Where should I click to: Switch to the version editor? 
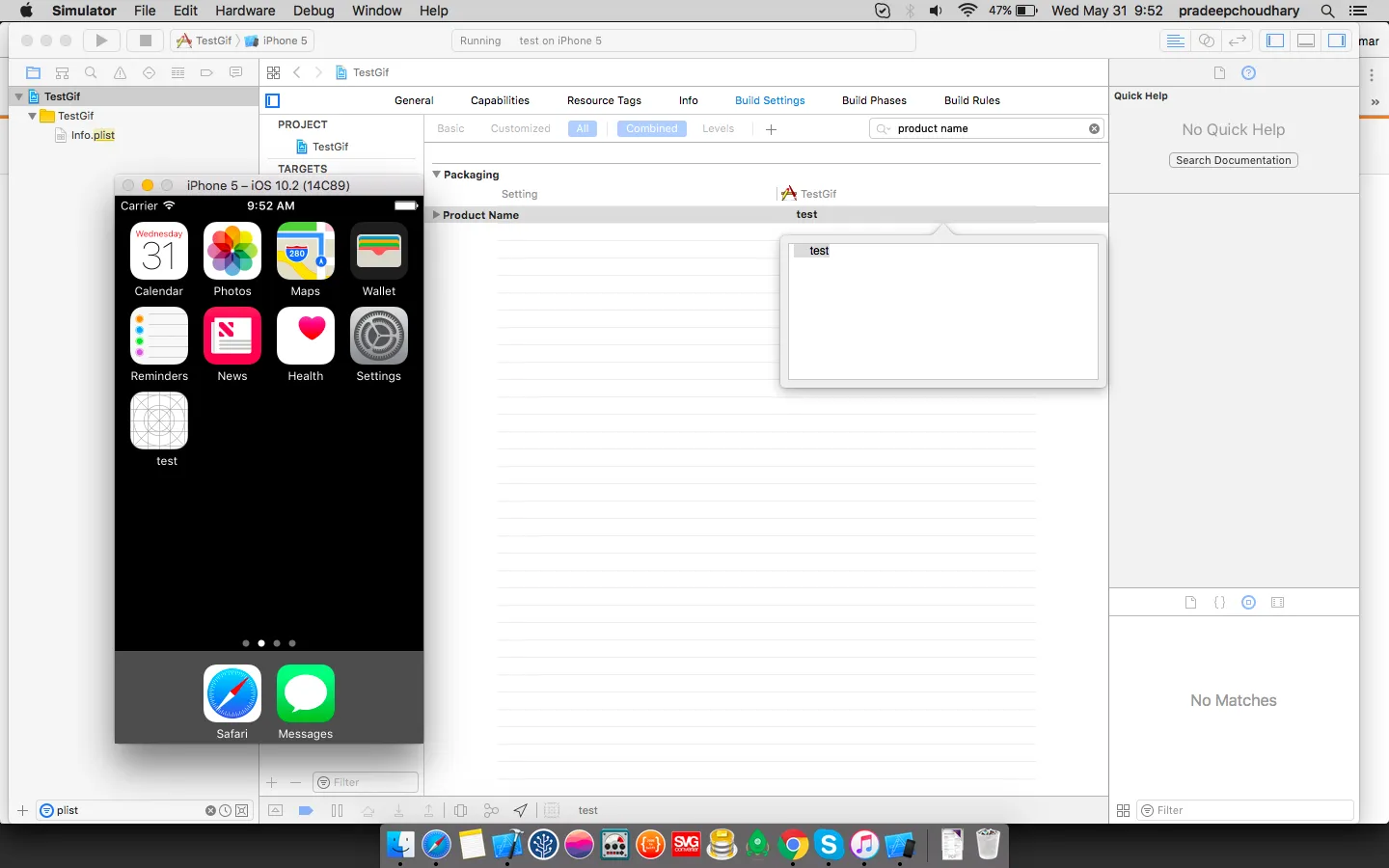click(1238, 41)
